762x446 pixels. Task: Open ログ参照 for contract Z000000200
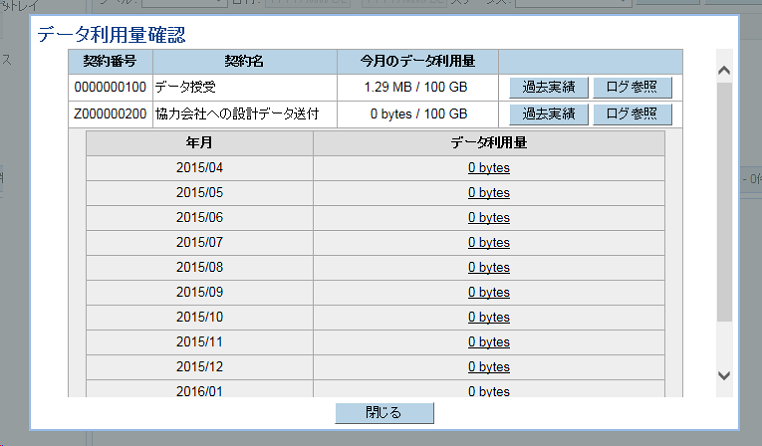(x=632, y=114)
